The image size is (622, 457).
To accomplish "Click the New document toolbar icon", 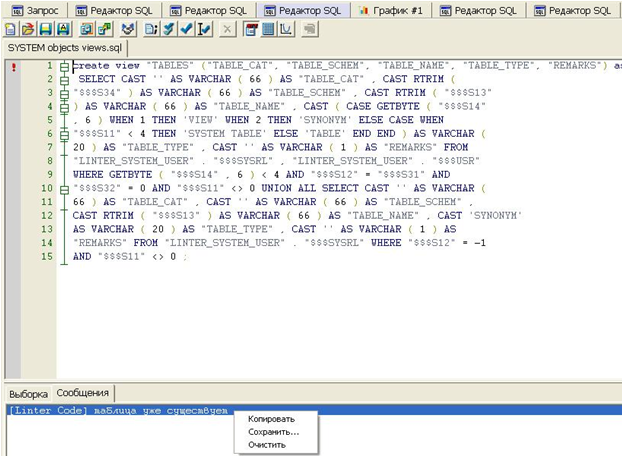I will [x=11, y=30].
